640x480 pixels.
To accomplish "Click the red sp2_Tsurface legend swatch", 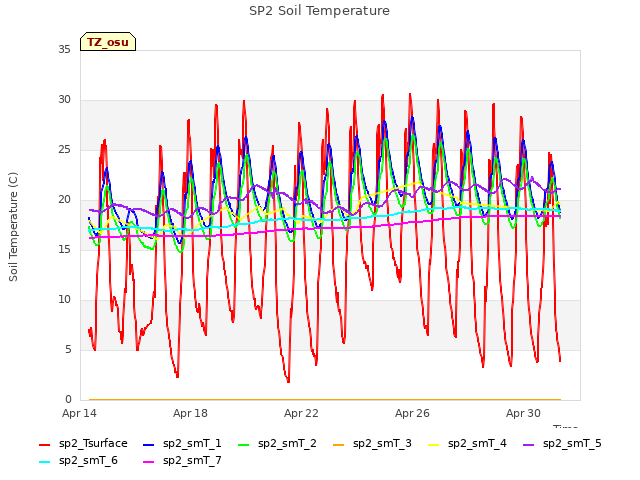I will pyautogui.click(x=44, y=444).
